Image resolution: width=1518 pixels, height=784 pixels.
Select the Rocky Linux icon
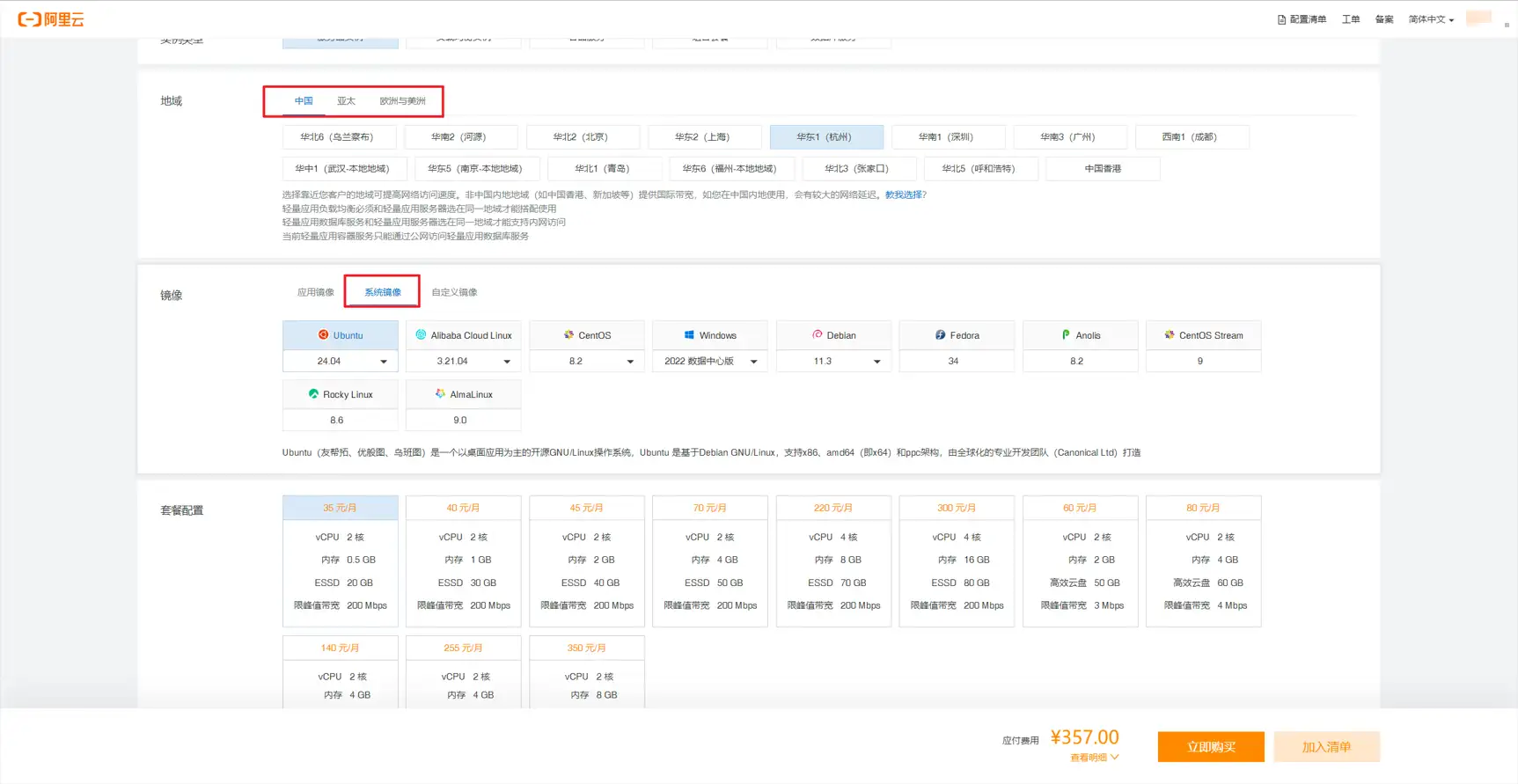pyautogui.click(x=313, y=394)
